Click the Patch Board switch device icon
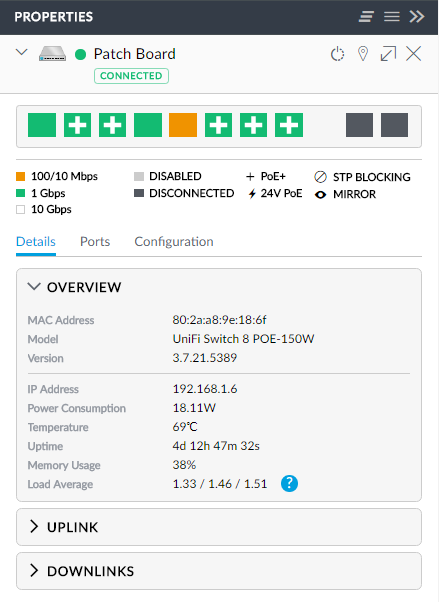Viewport: 439px width, 602px height. 52,54
